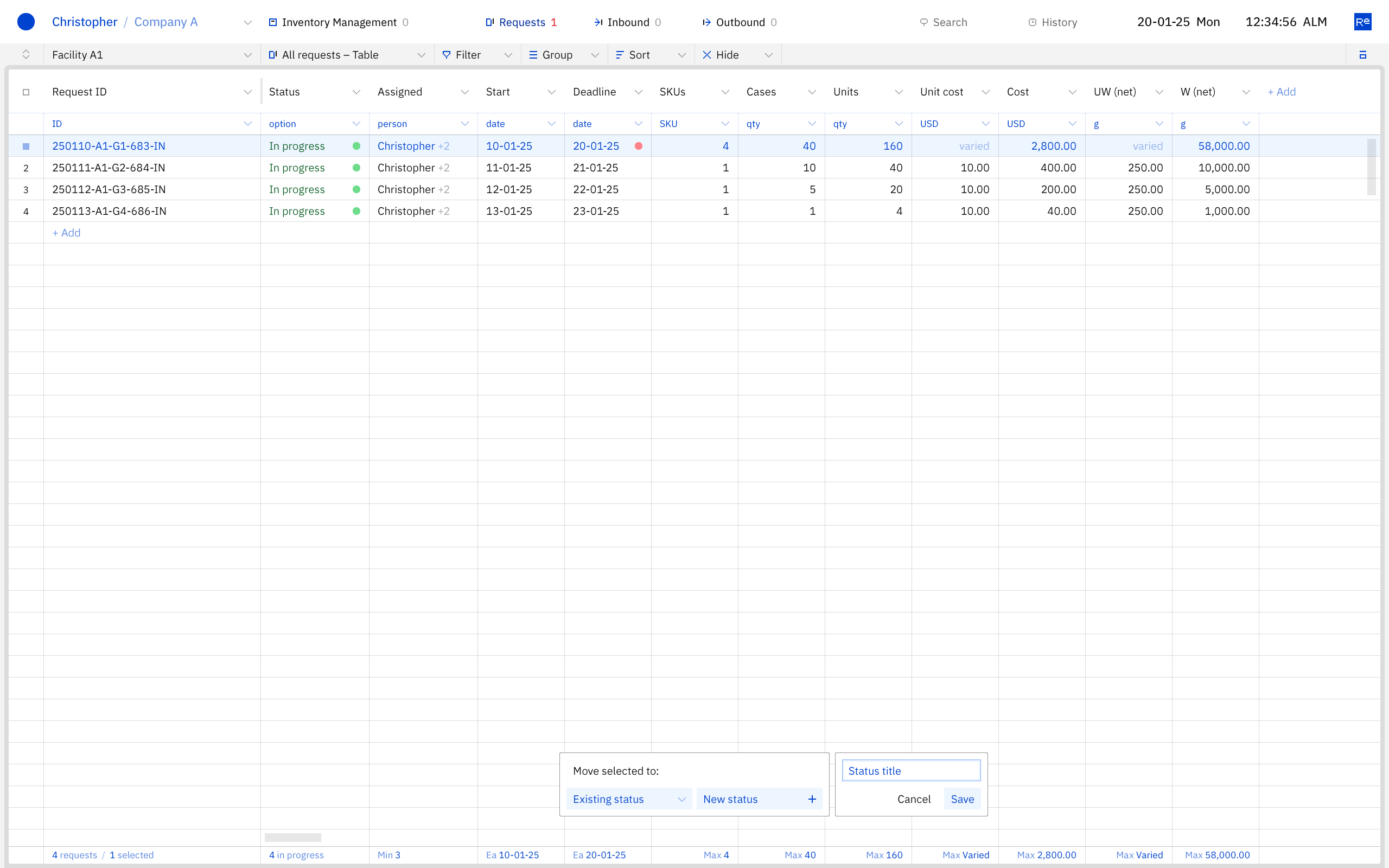
Task: Click the Save button
Action: pos(962,799)
